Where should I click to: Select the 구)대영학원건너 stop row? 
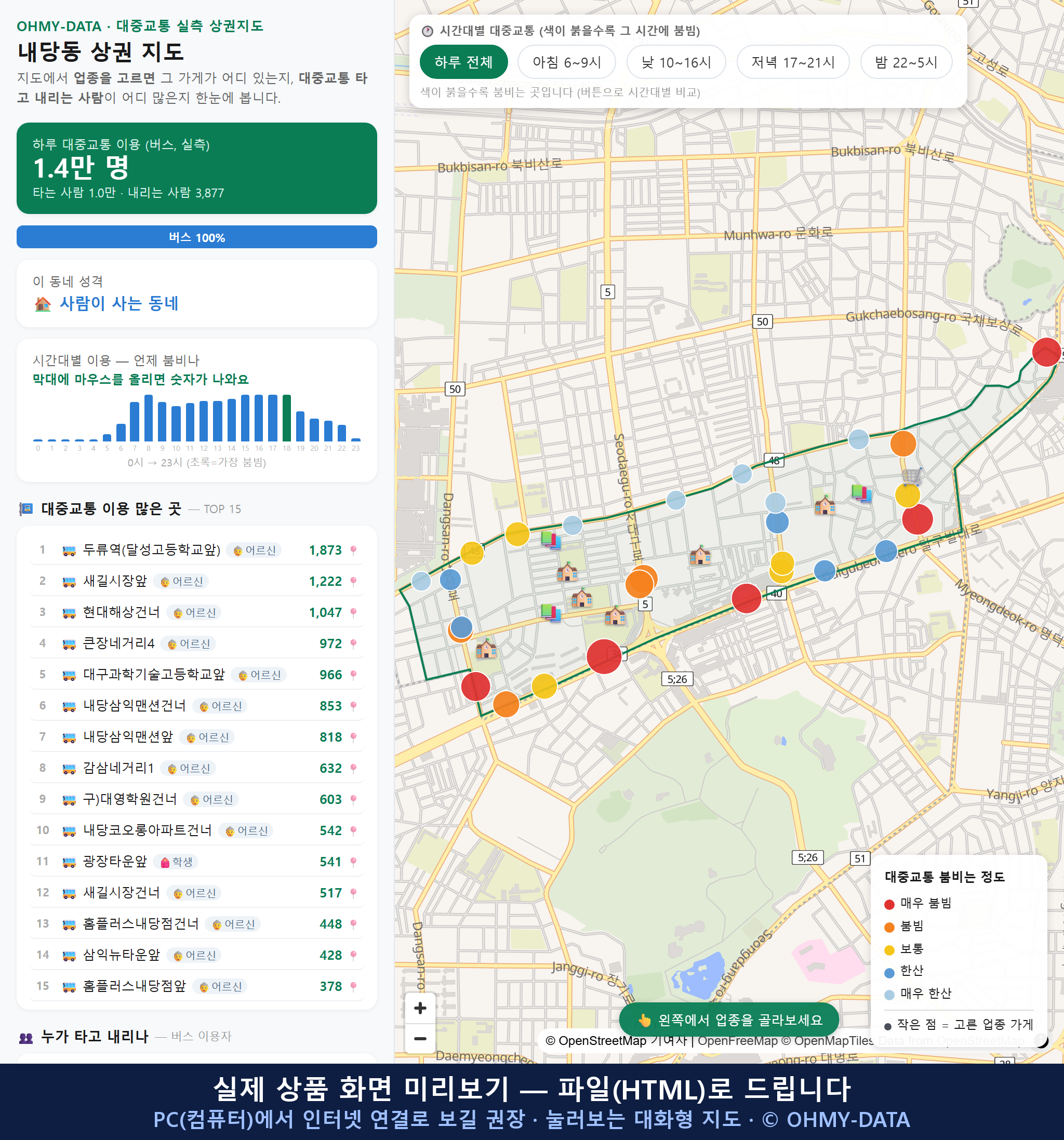(197, 799)
